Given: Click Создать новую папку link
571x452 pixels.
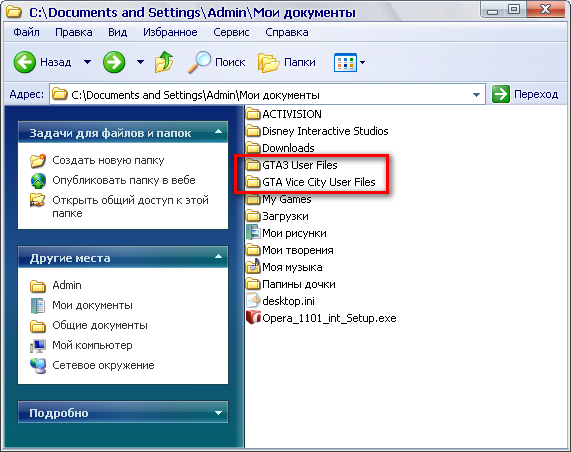Looking at the screenshot, I should [x=108, y=160].
